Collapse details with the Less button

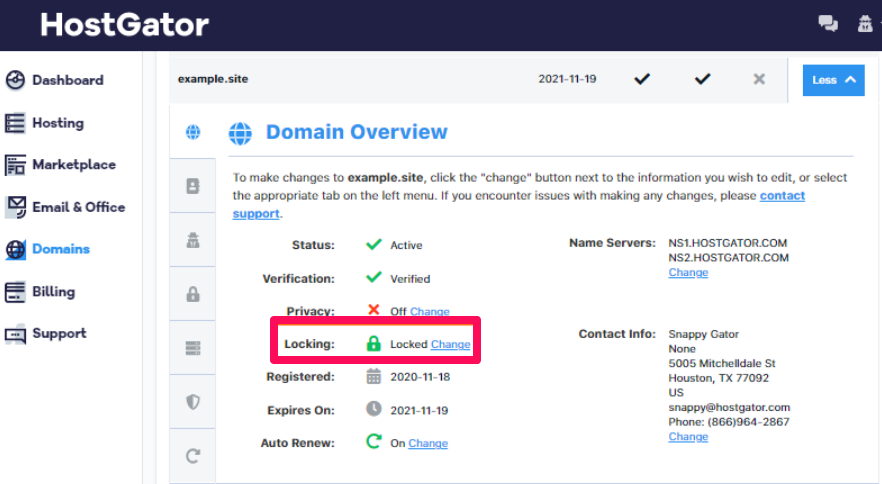coord(834,80)
